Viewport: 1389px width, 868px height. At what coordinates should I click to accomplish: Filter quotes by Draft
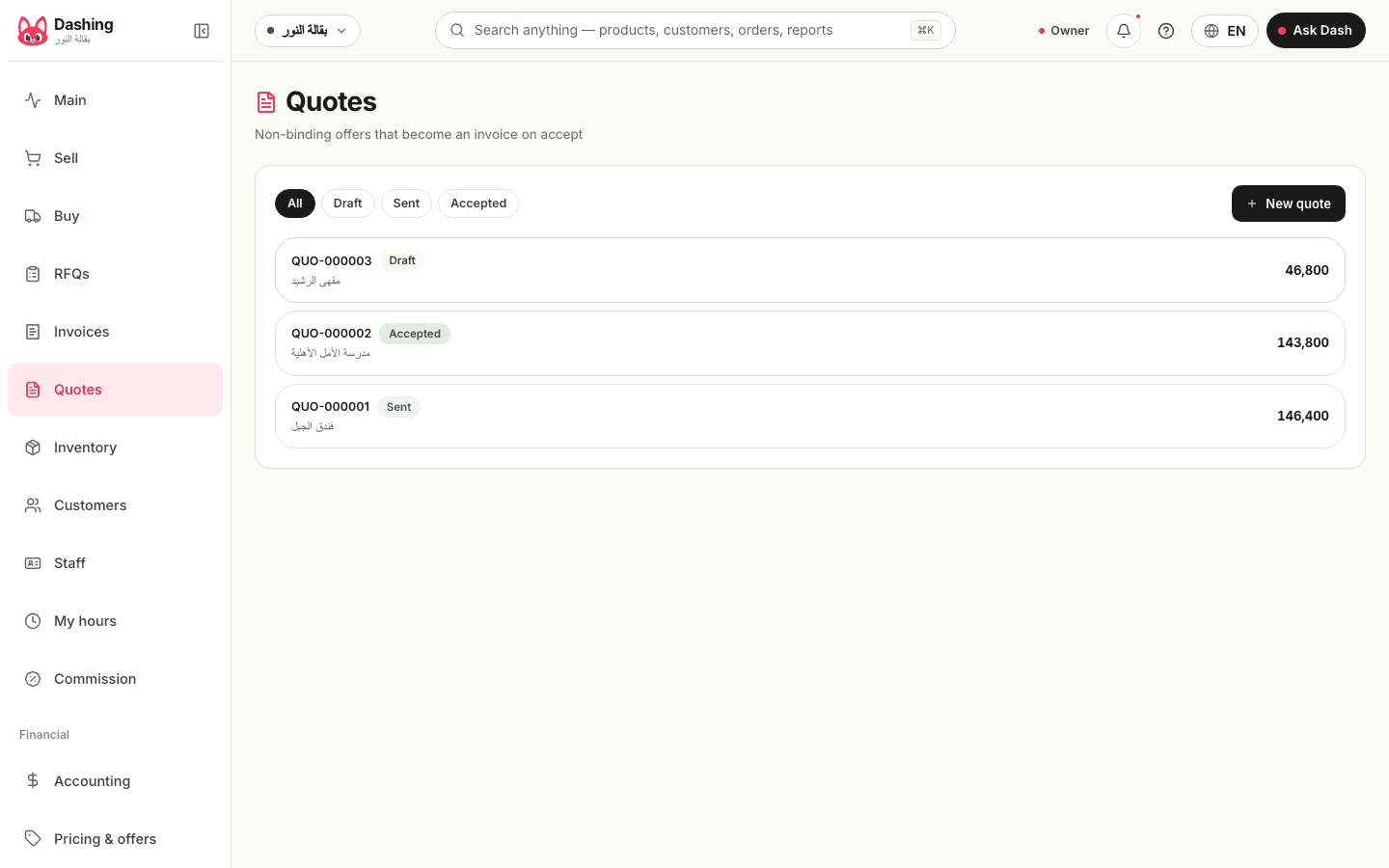(348, 203)
